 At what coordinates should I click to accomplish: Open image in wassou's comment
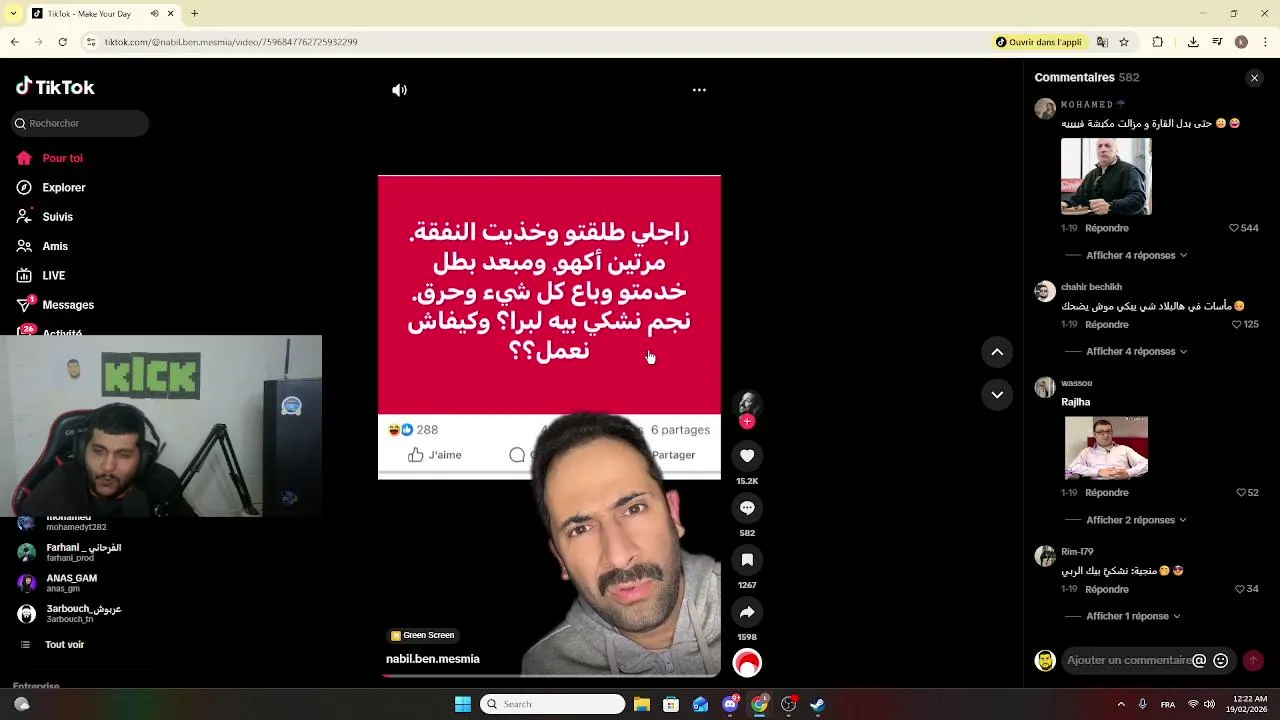point(1106,448)
